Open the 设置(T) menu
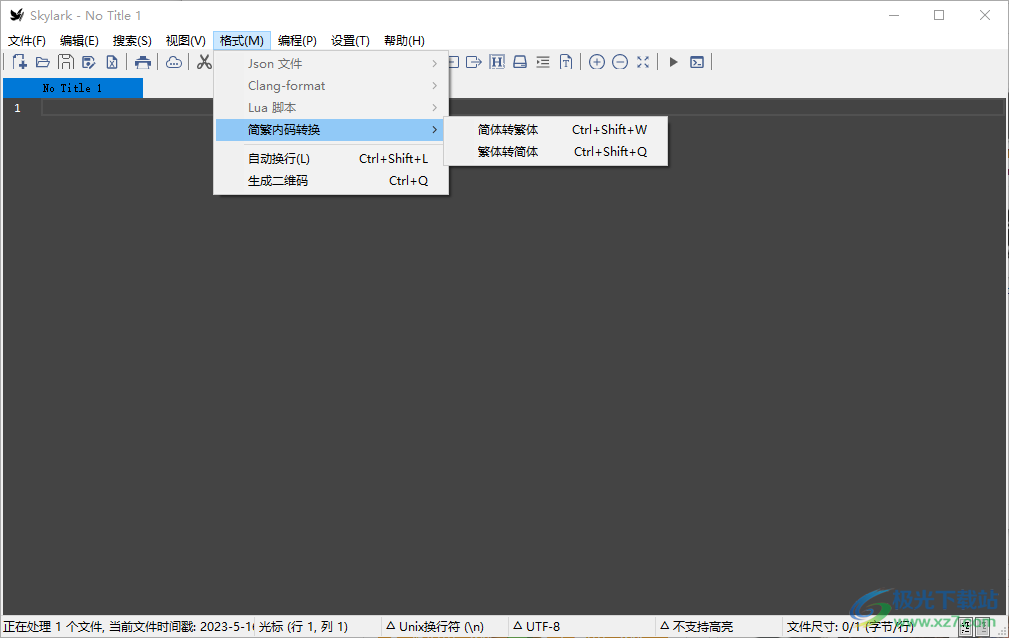Screen dimensions: 1009x638 pyautogui.click(x=350, y=41)
